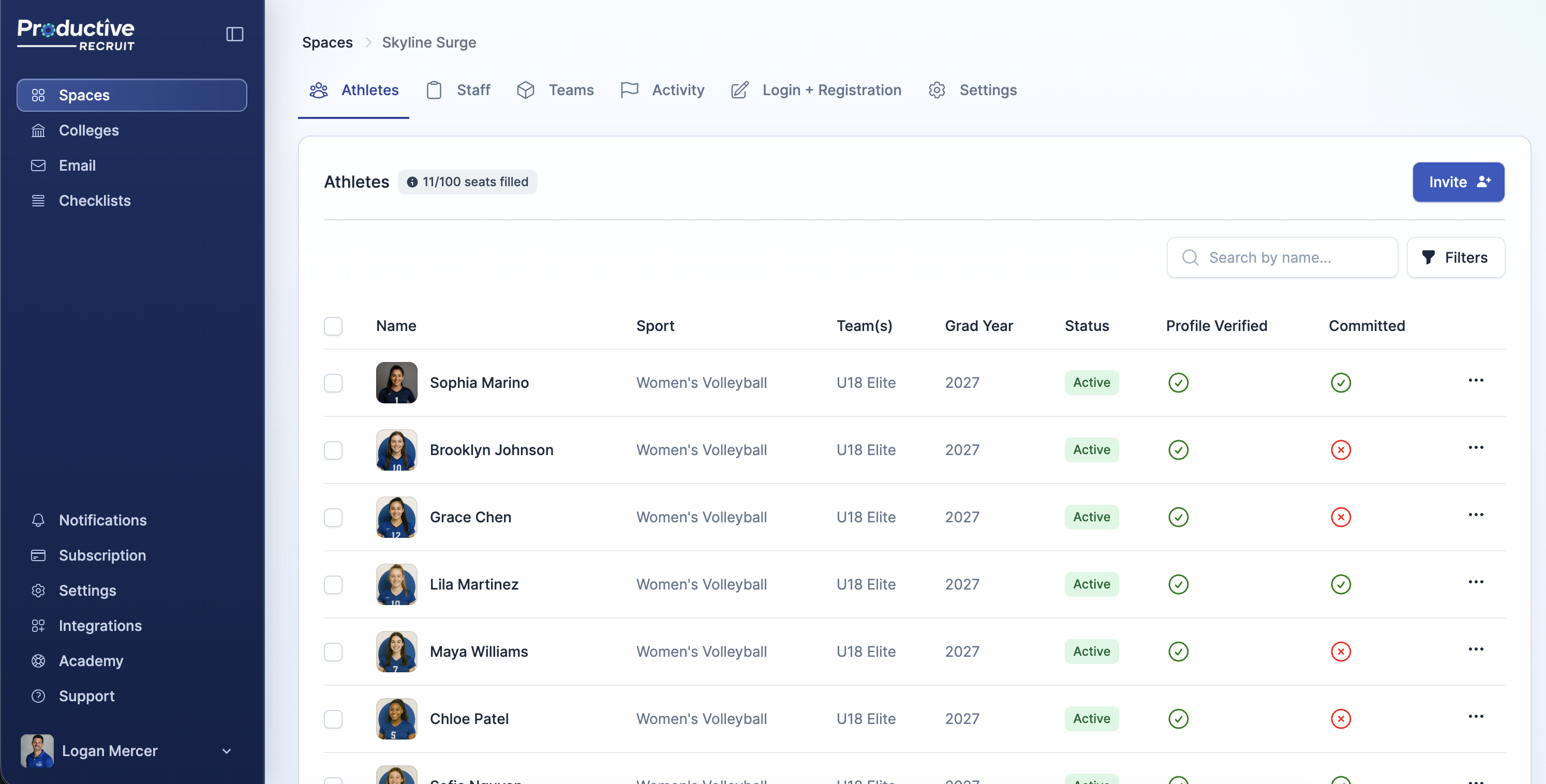Open the Activity tab
This screenshot has width=1546, height=784.
click(x=678, y=90)
